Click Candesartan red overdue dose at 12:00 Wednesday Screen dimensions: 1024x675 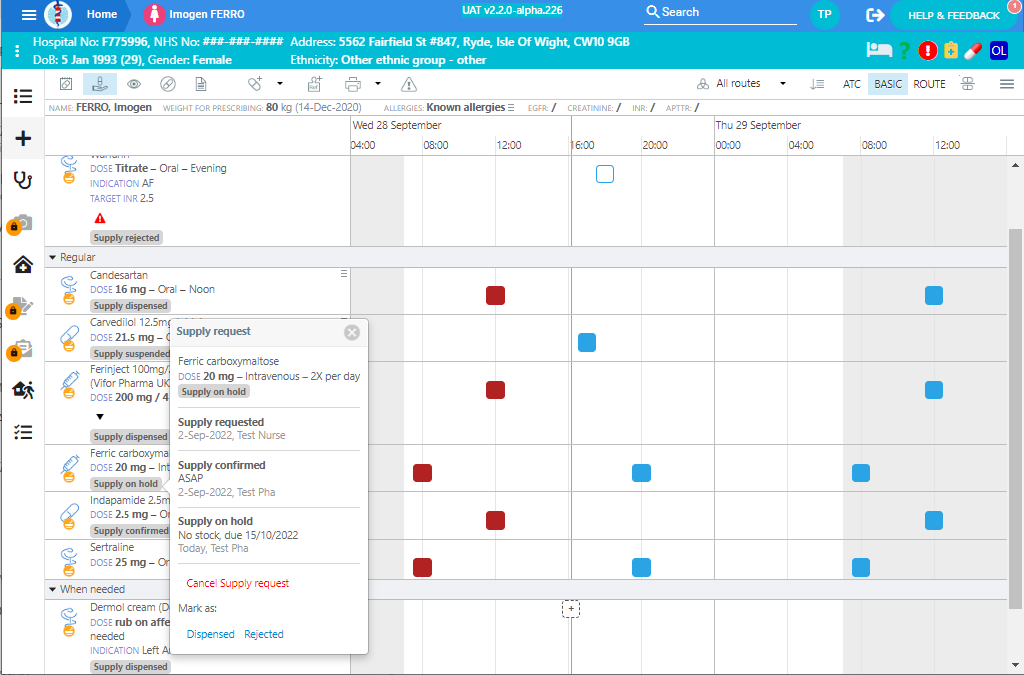[x=495, y=296]
